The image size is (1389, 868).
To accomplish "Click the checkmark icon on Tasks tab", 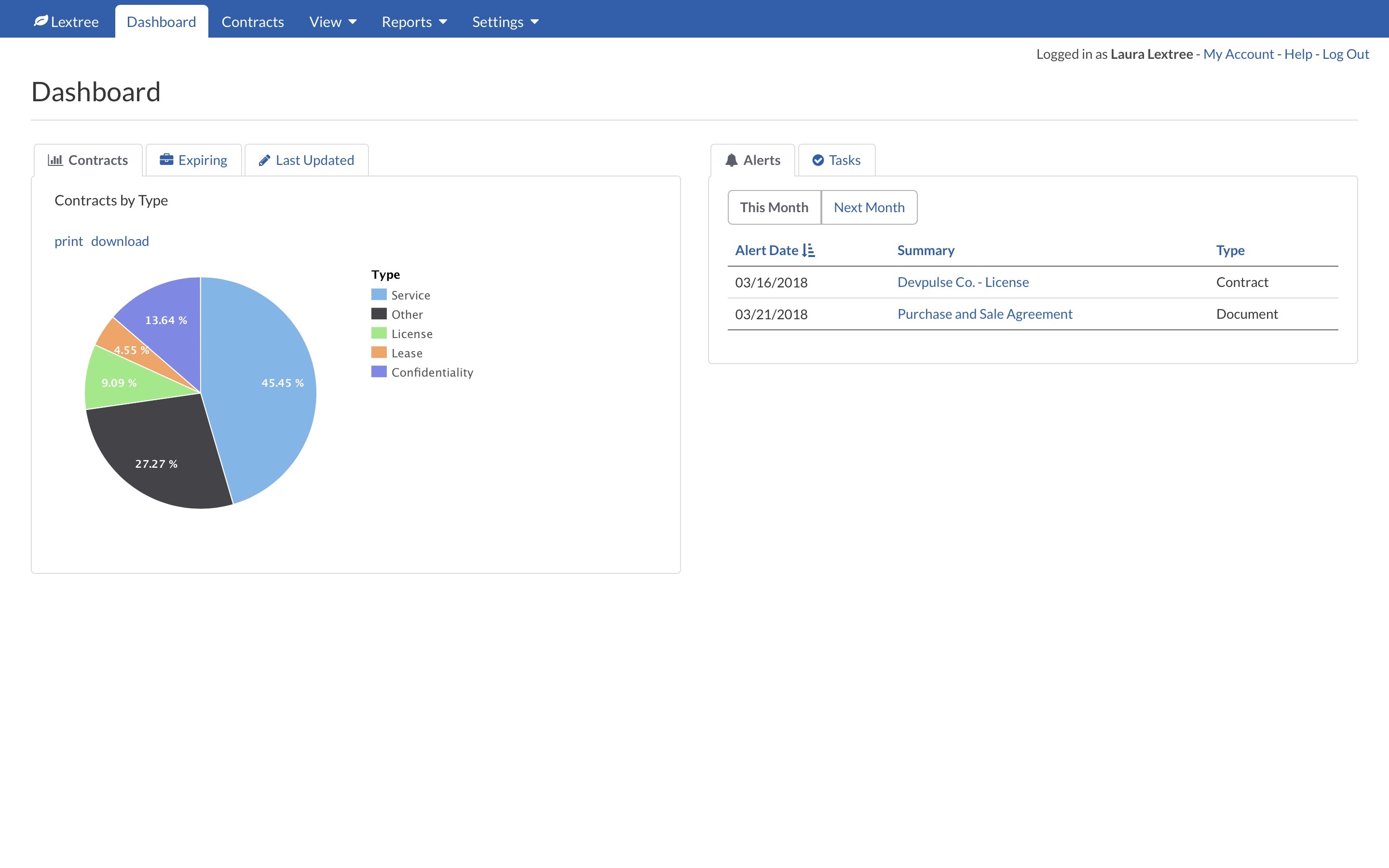I will [x=818, y=160].
